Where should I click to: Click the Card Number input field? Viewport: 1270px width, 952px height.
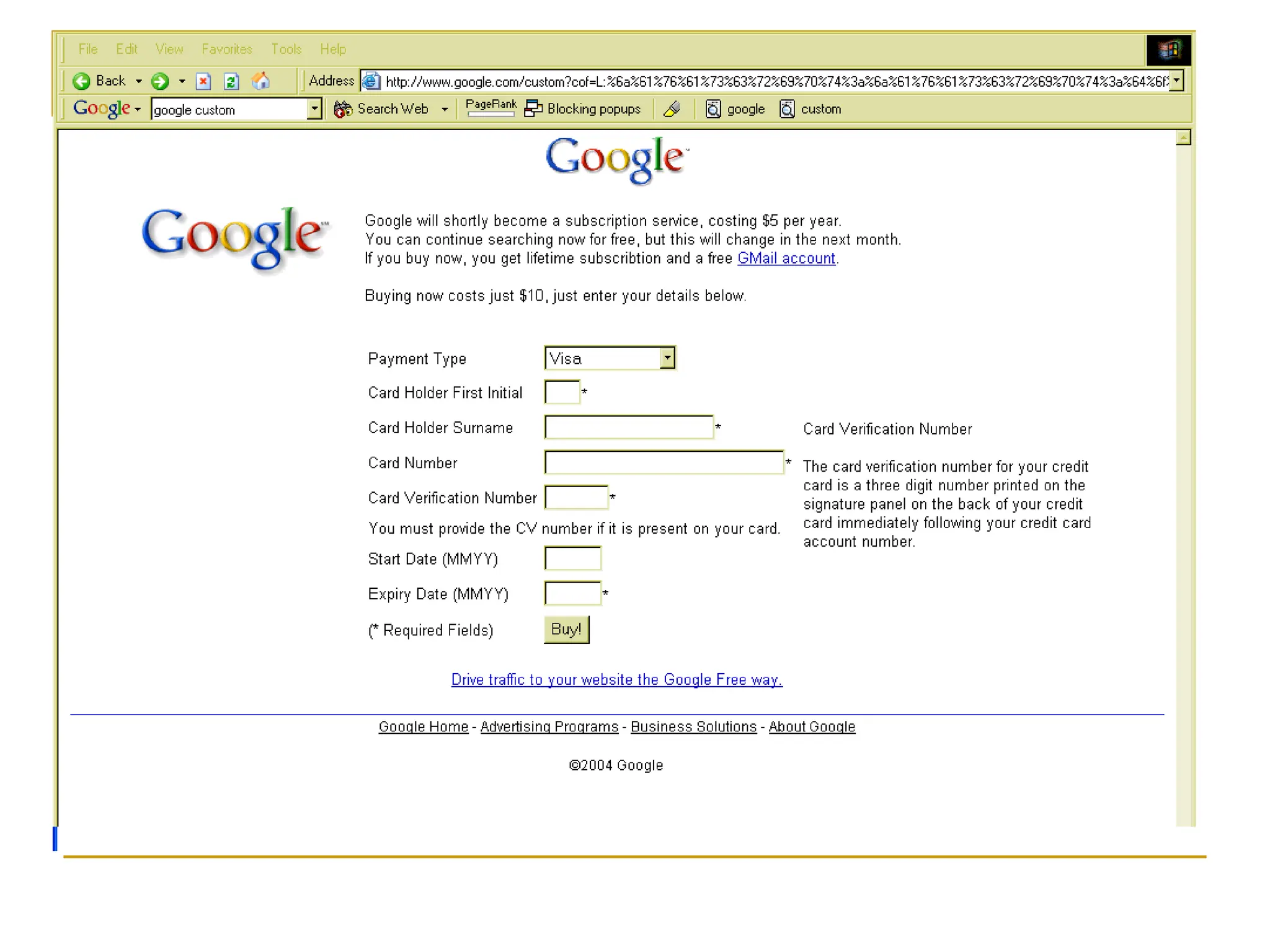pyautogui.click(x=664, y=462)
